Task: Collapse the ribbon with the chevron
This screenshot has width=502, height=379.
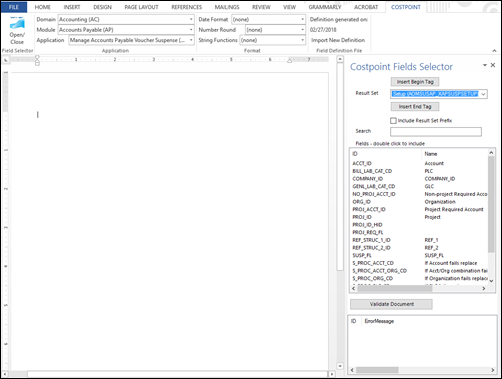Action: coord(494,51)
